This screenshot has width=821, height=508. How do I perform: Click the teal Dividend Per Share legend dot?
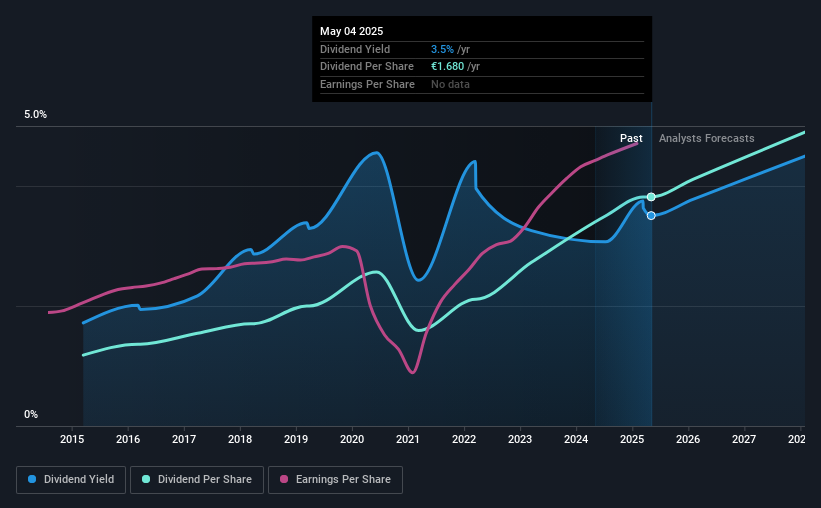tap(146, 479)
